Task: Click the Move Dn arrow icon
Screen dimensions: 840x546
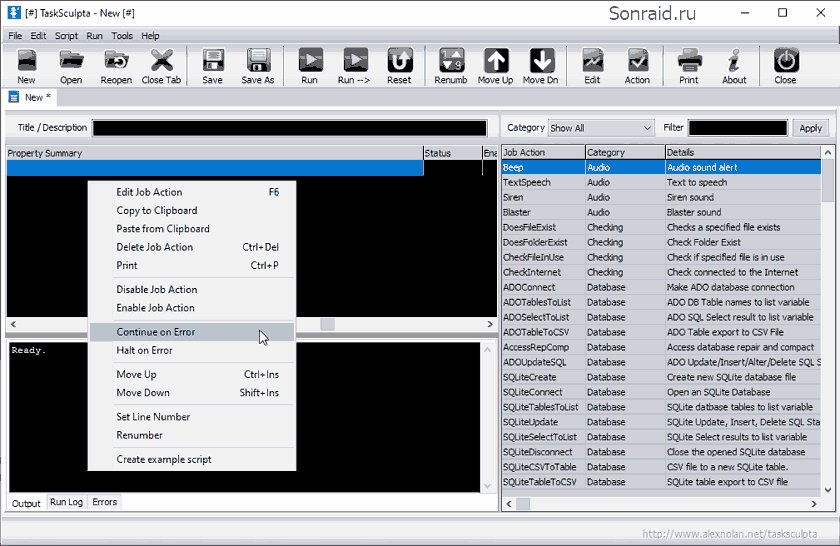Action: [541, 61]
